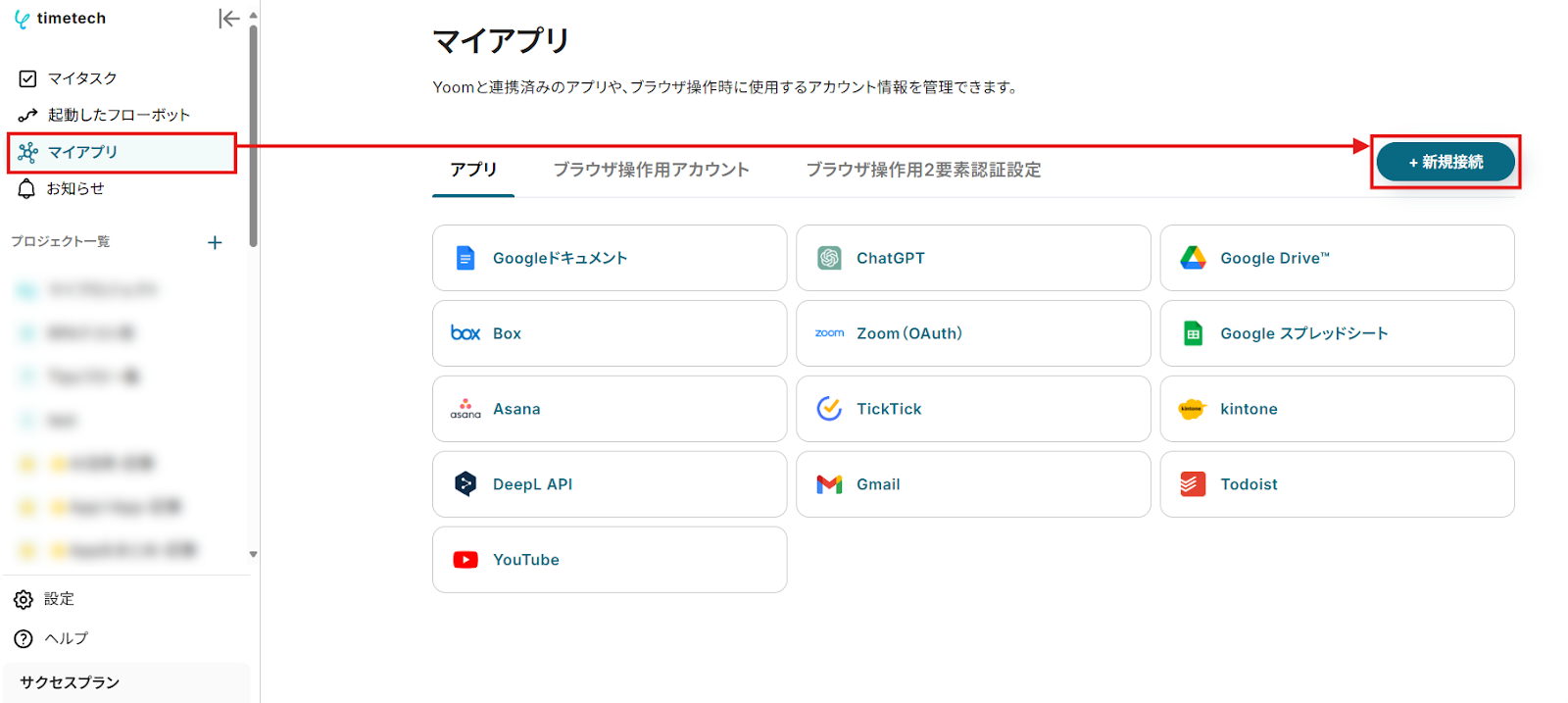Collapse the sidebar with arrow icon

(228, 19)
